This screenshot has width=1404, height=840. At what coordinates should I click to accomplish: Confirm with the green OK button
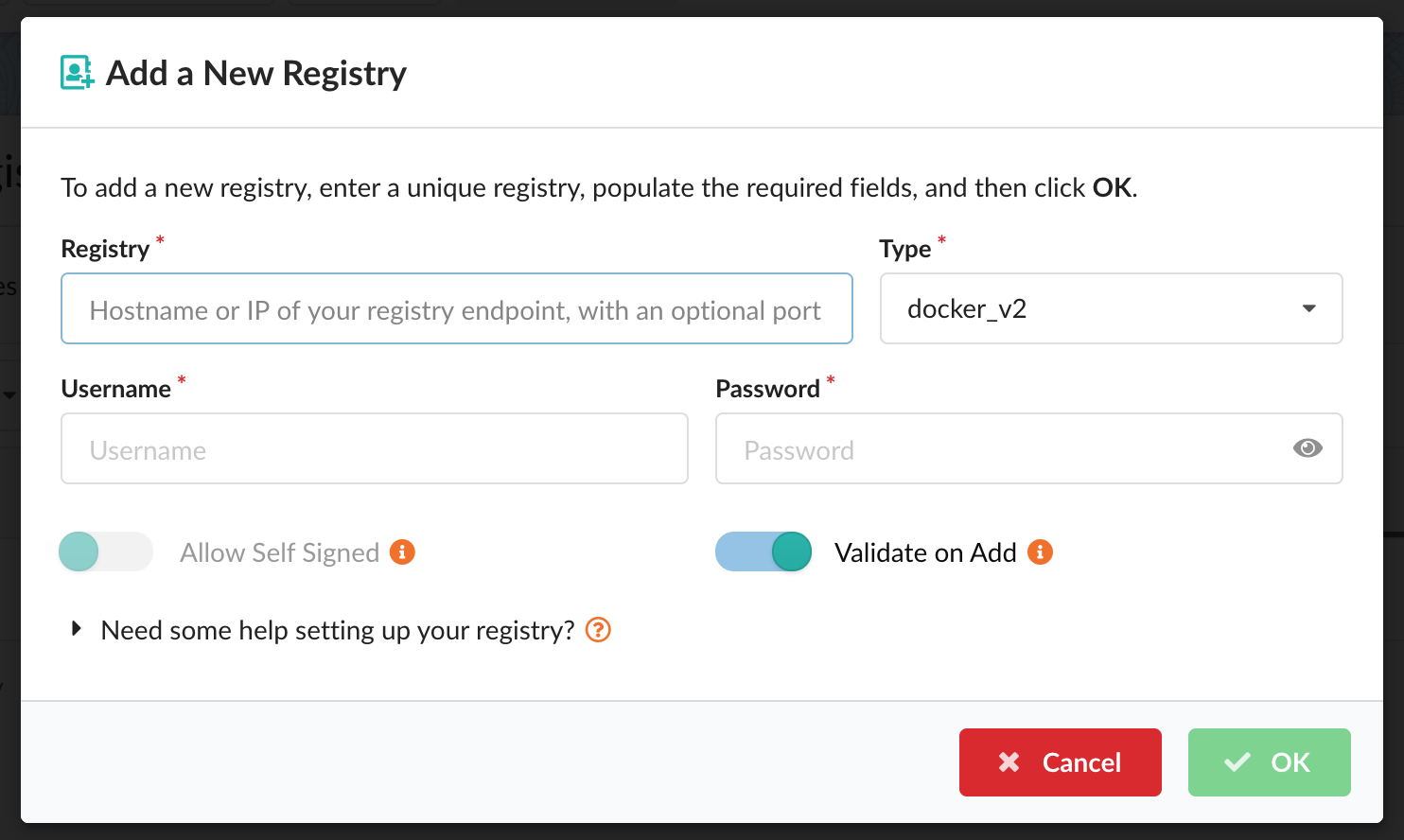[1269, 762]
